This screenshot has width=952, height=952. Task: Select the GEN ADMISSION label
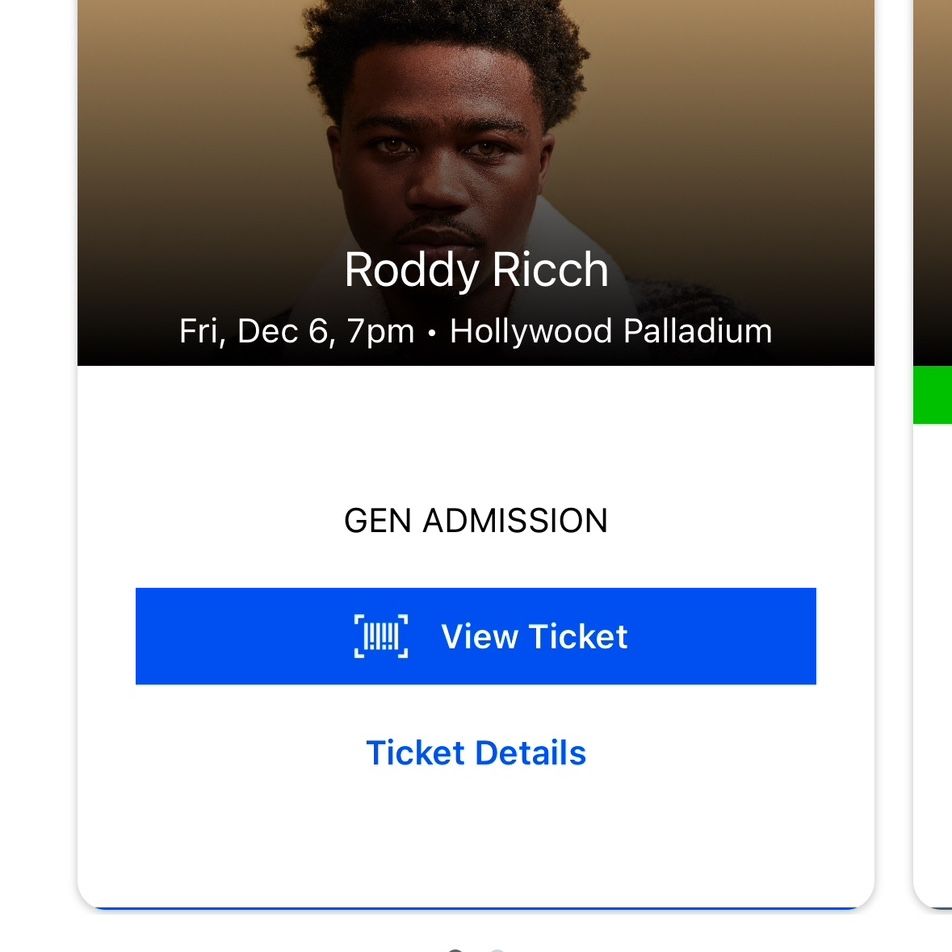[475, 520]
